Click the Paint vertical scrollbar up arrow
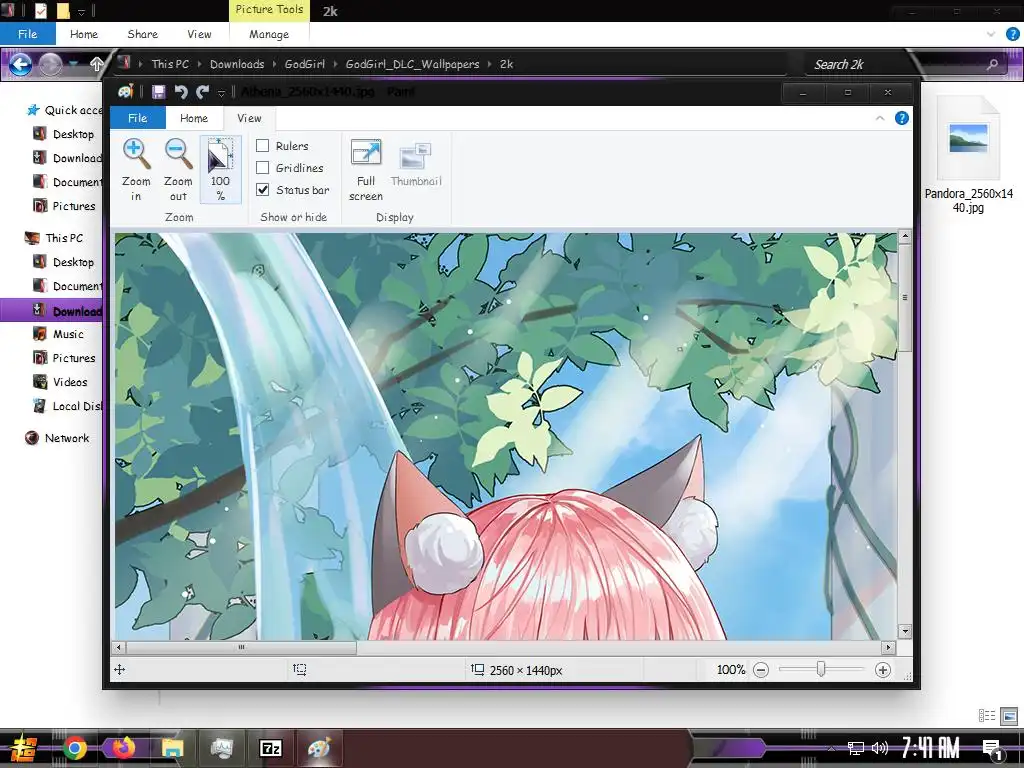Screen dimensions: 1024x768 (904, 237)
